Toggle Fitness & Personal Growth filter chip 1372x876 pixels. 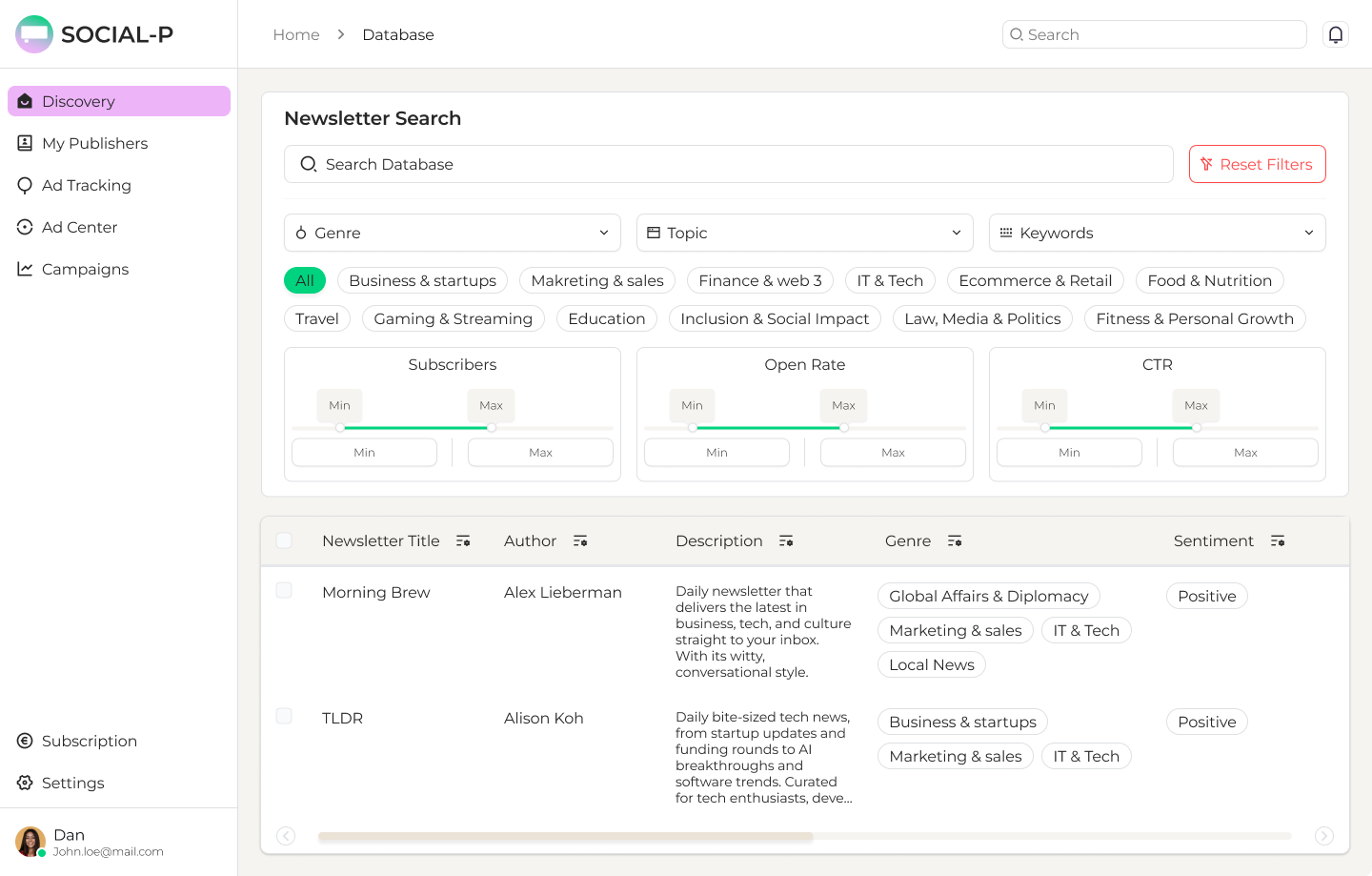tap(1195, 318)
